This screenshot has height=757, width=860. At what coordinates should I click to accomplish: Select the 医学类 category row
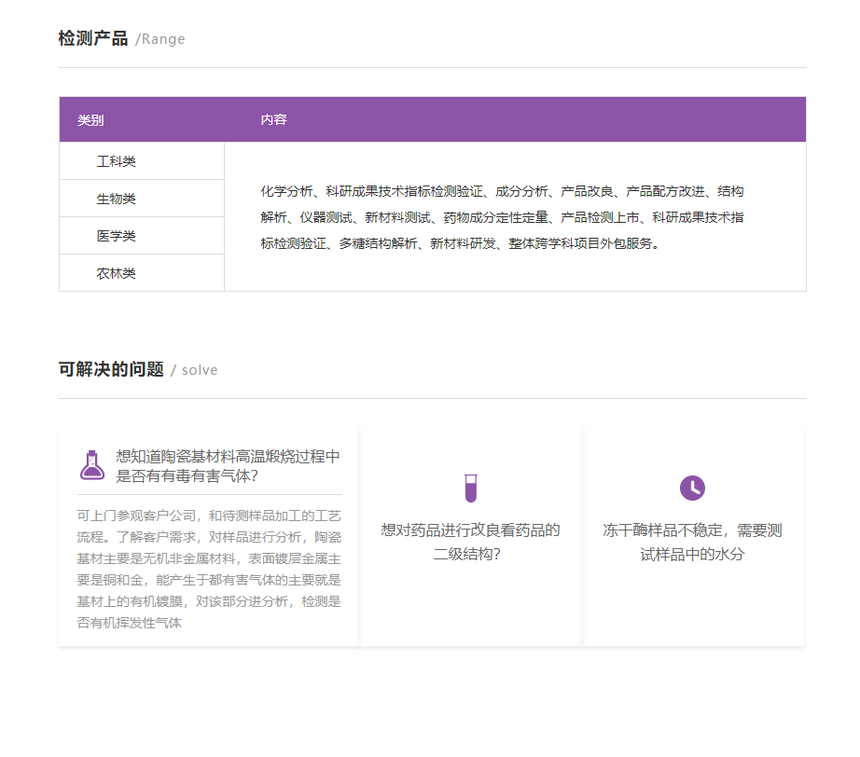point(116,236)
